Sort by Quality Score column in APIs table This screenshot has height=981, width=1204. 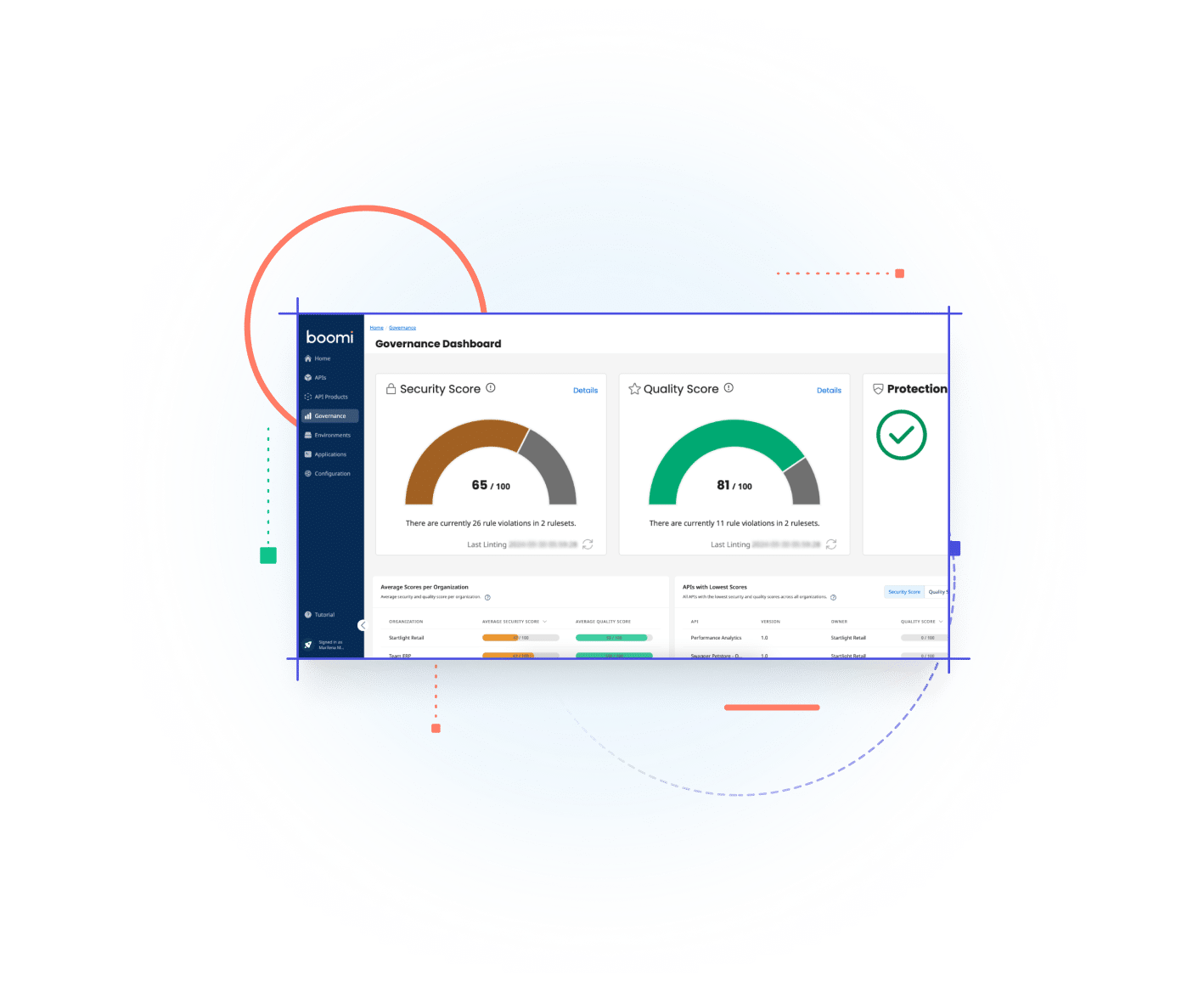[x=921, y=622]
